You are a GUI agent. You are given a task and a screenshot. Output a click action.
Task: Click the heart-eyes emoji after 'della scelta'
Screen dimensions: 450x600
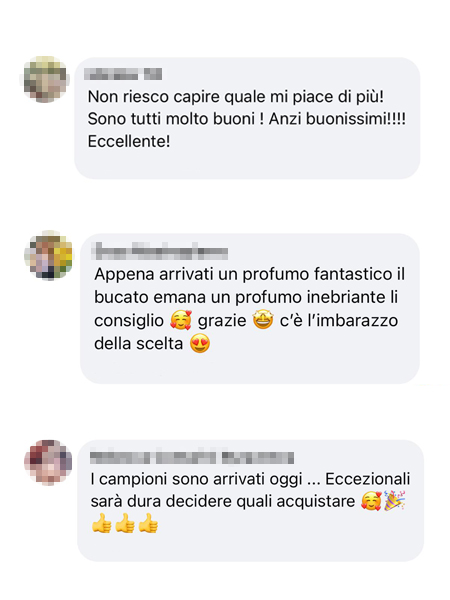tap(200, 343)
